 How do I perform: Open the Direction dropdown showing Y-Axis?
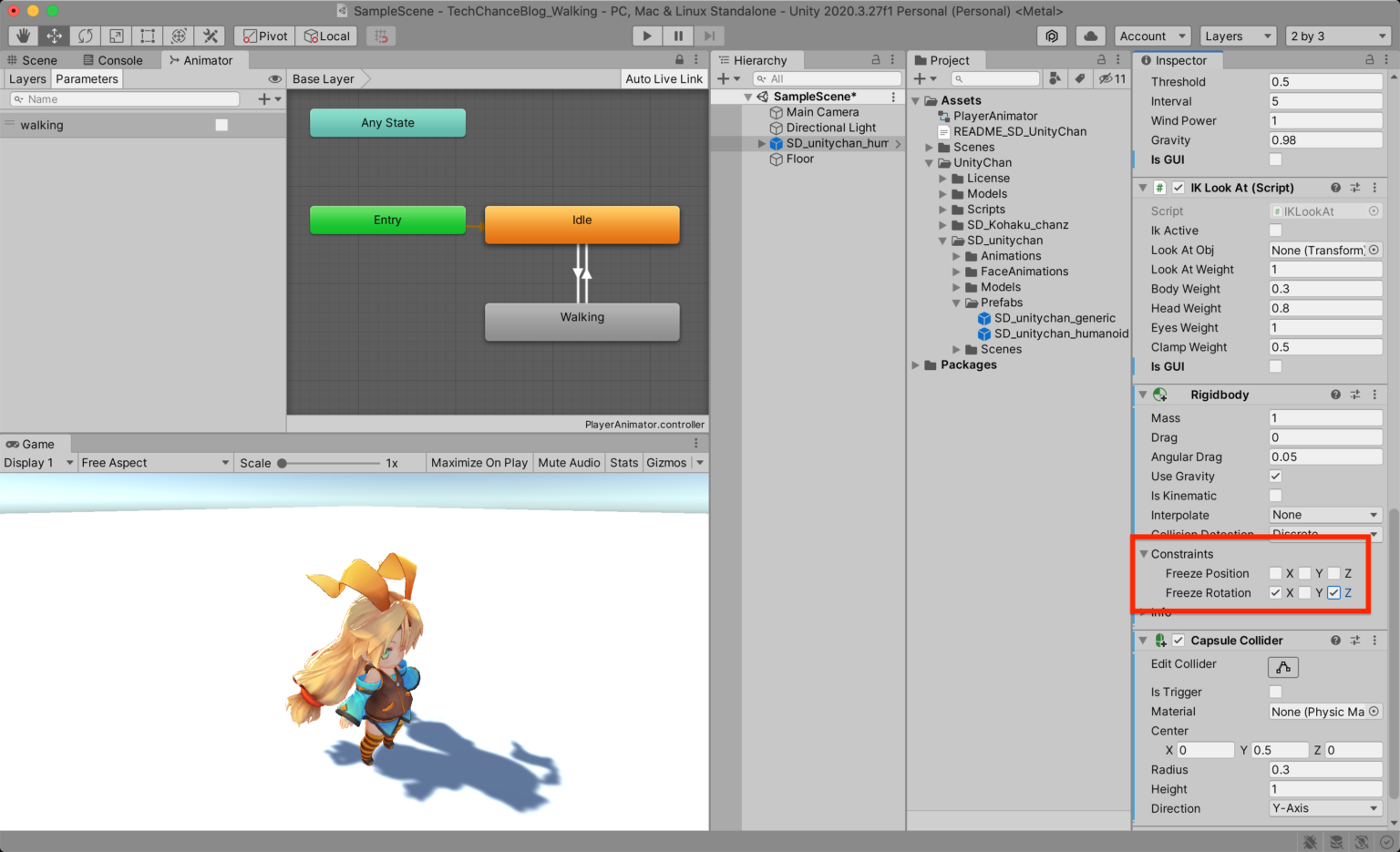tap(1323, 808)
